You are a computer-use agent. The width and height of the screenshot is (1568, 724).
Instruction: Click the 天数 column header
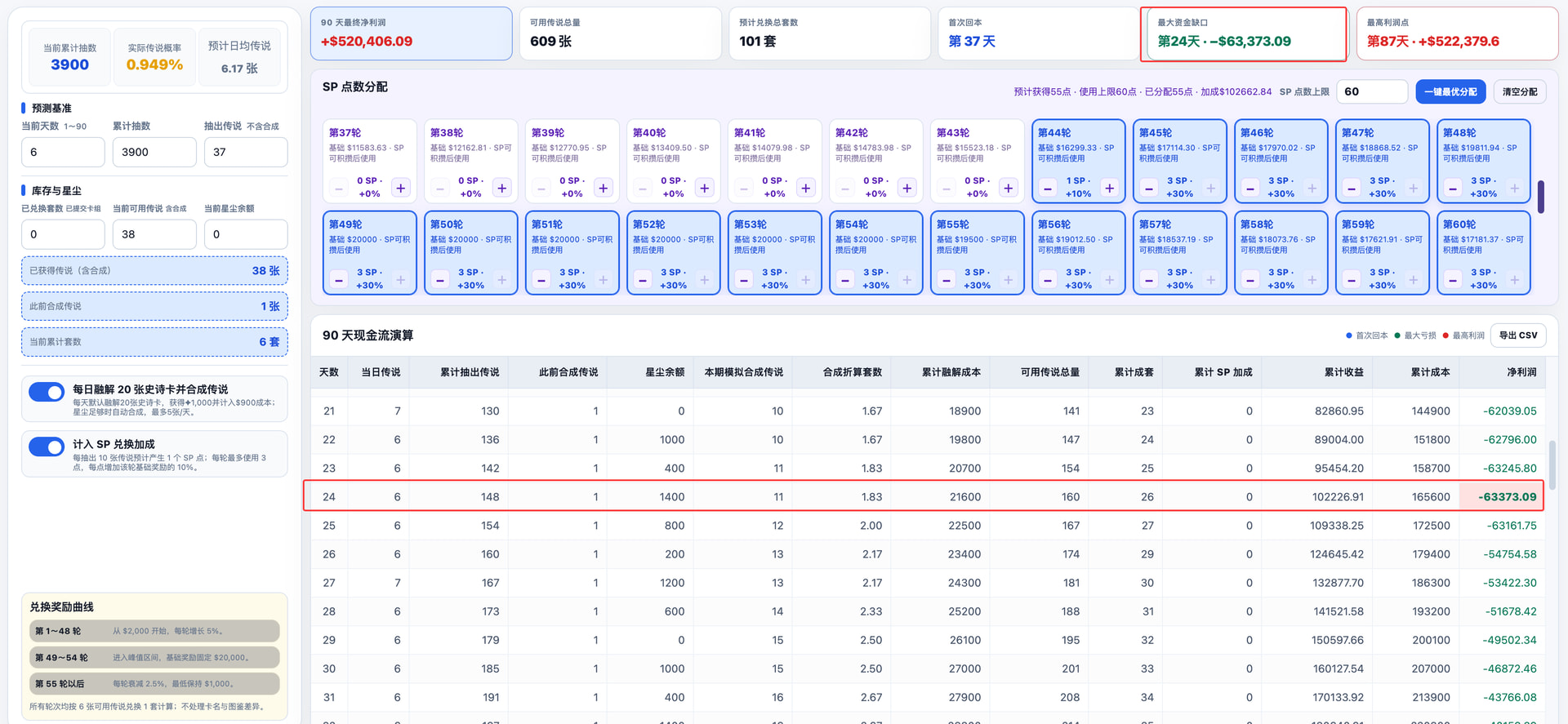(x=329, y=372)
